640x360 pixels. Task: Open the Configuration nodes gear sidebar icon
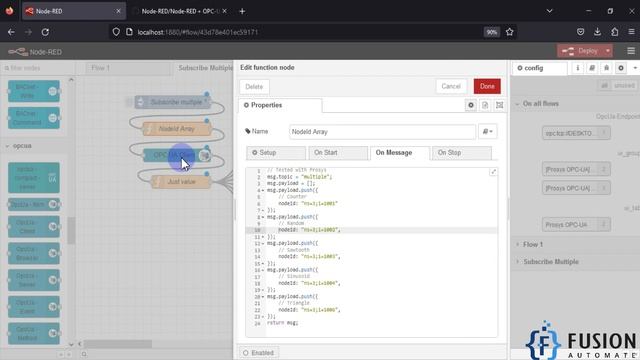pyautogui.click(x=621, y=68)
